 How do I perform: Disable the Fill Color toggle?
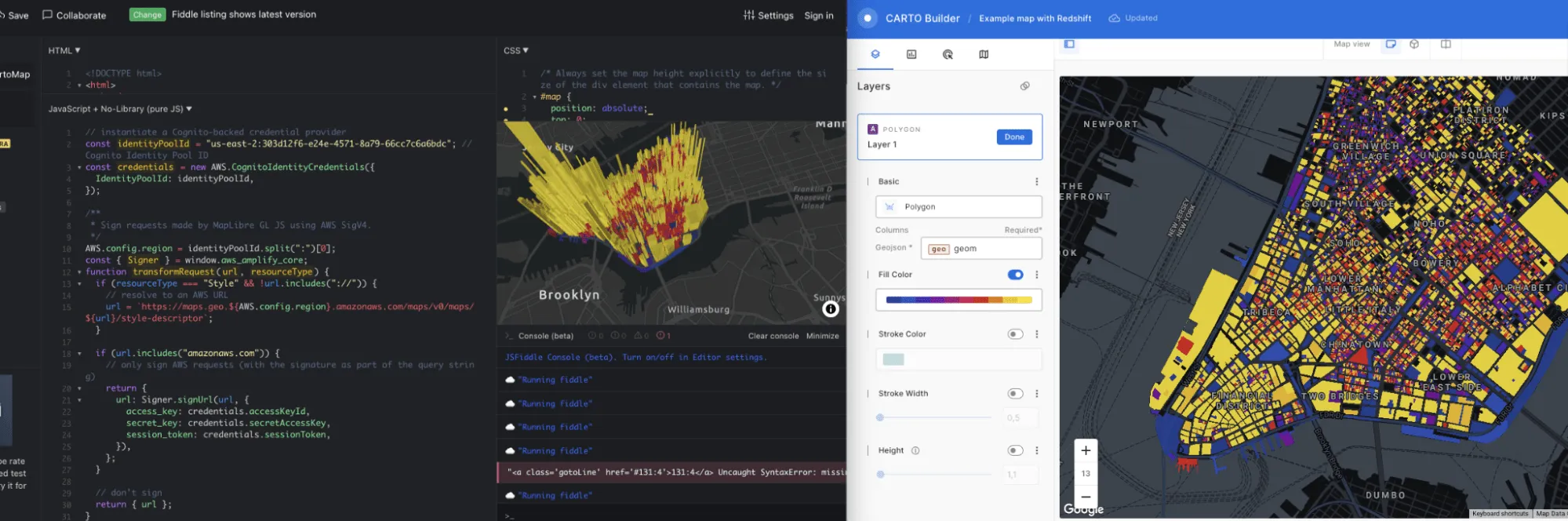point(1015,275)
